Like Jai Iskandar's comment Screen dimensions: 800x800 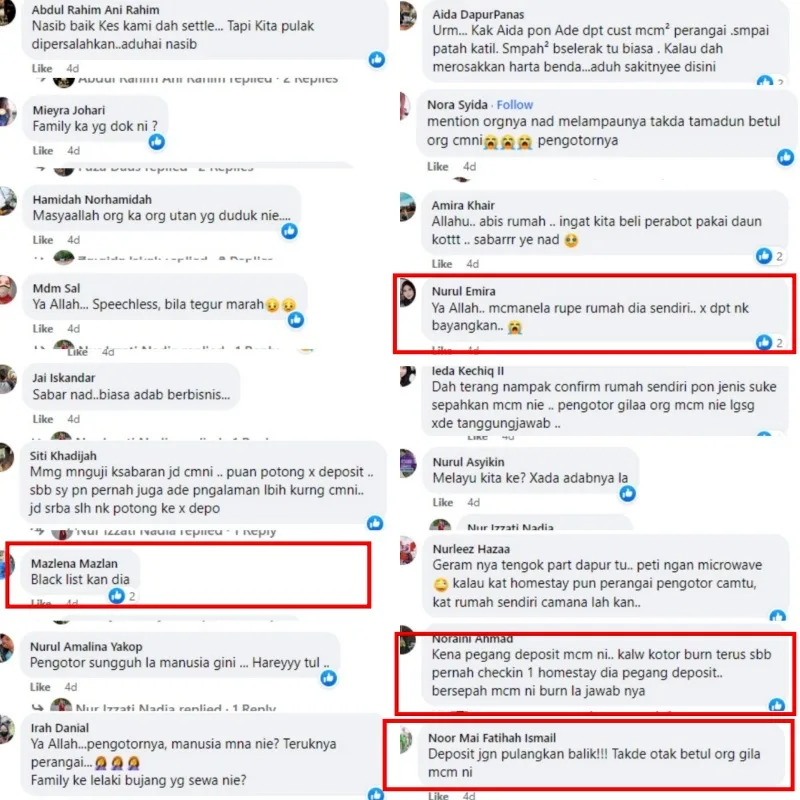click(x=43, y=419)
